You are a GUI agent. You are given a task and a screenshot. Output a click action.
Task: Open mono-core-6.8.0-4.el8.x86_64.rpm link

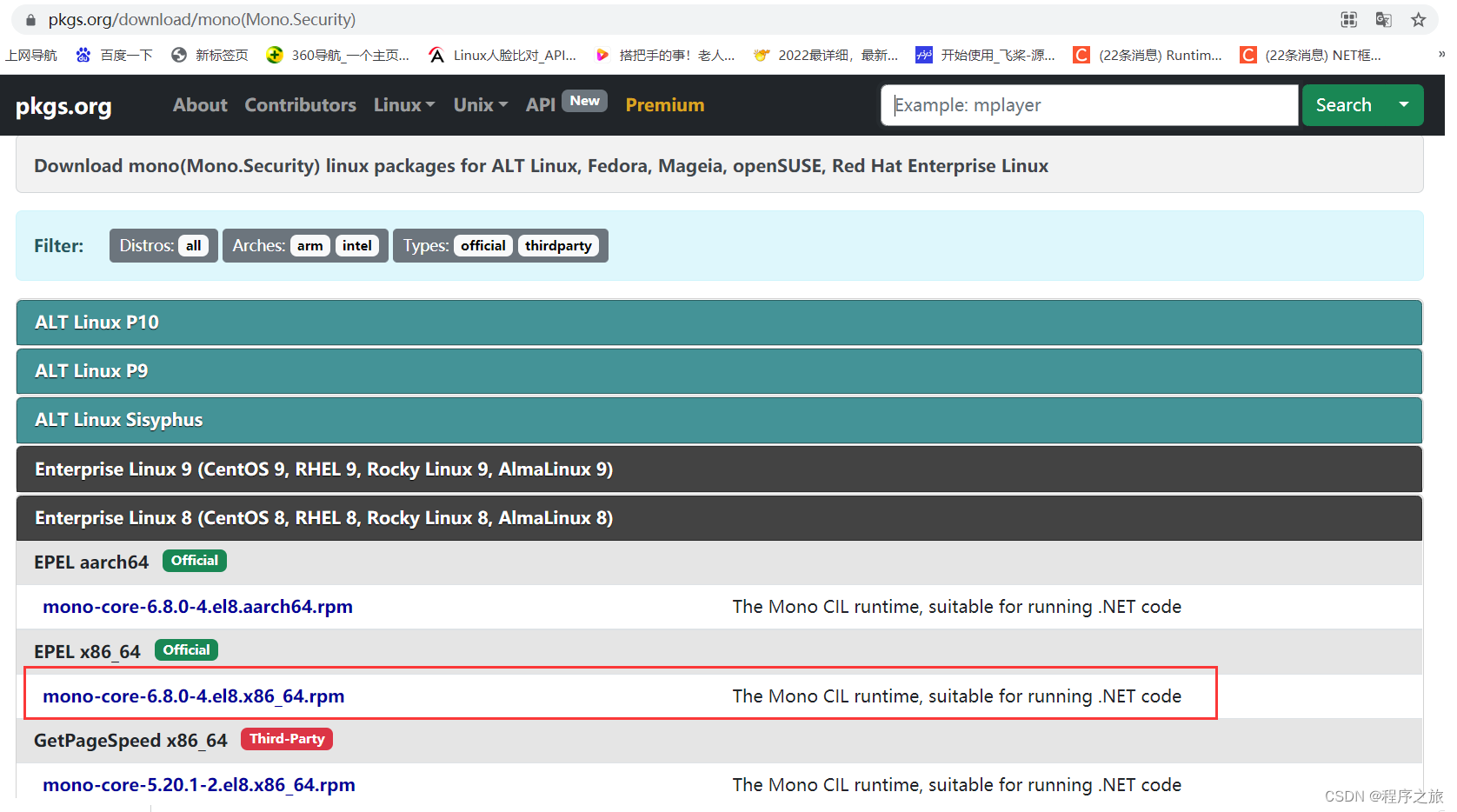pyautogui.click(x=193, y=696)
